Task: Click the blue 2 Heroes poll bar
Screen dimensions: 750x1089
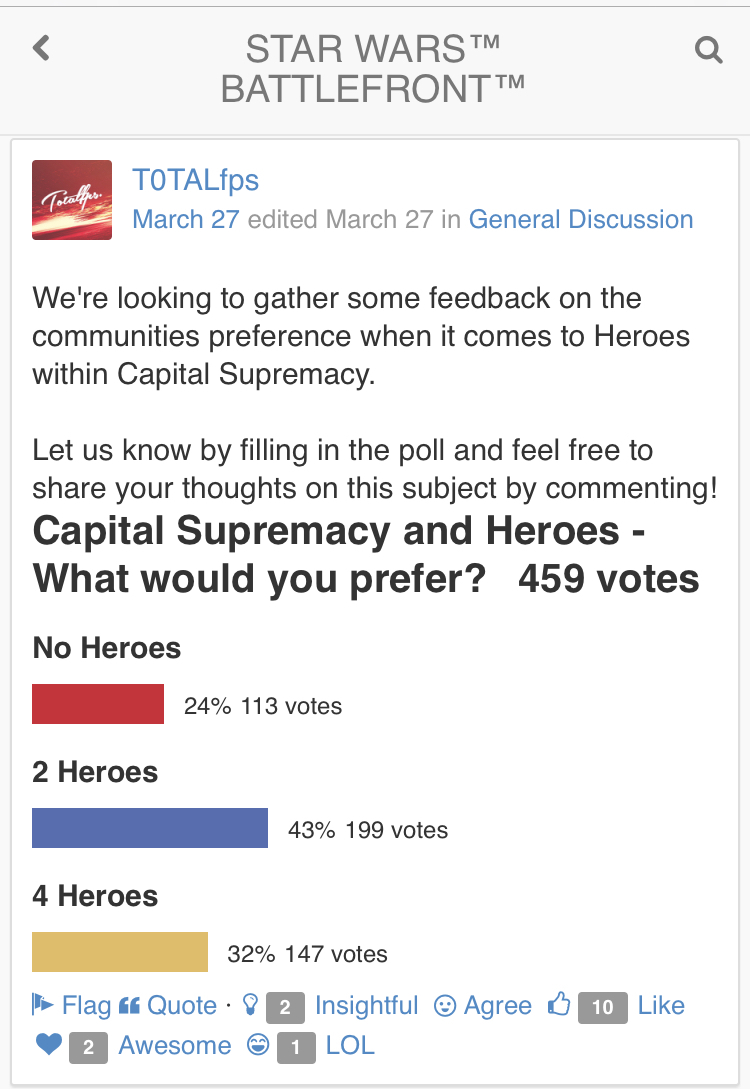Action: 150,828
